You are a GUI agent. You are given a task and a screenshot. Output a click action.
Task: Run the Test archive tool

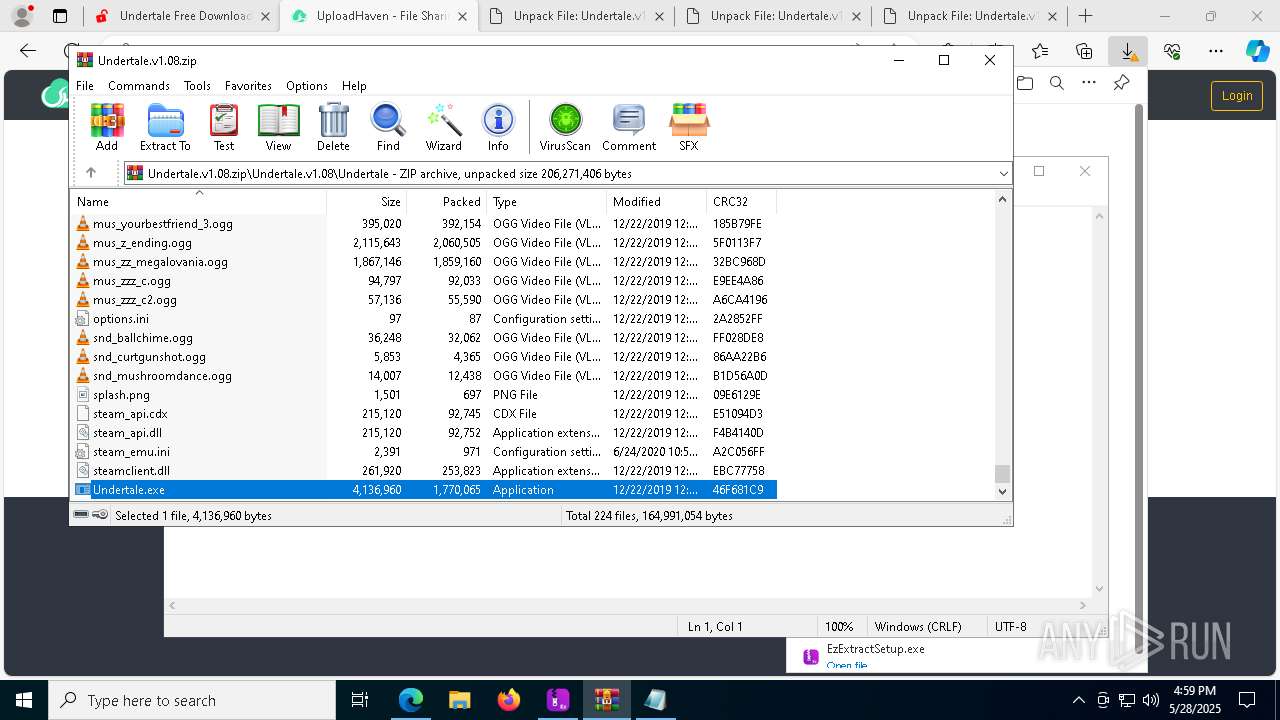pos(224,127)
